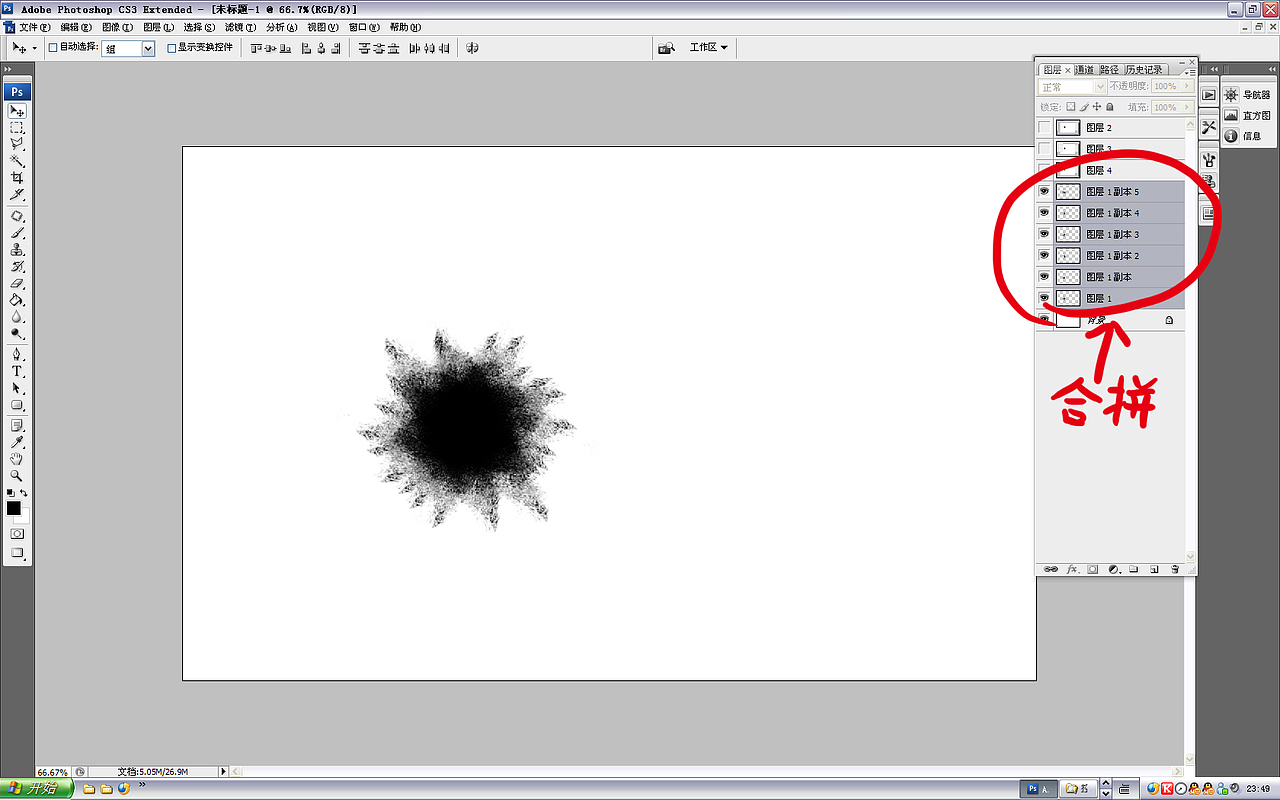This screenshot has height=800, width=1280.
Task: Swap foreground and background colors
Action: pos(24,493)
